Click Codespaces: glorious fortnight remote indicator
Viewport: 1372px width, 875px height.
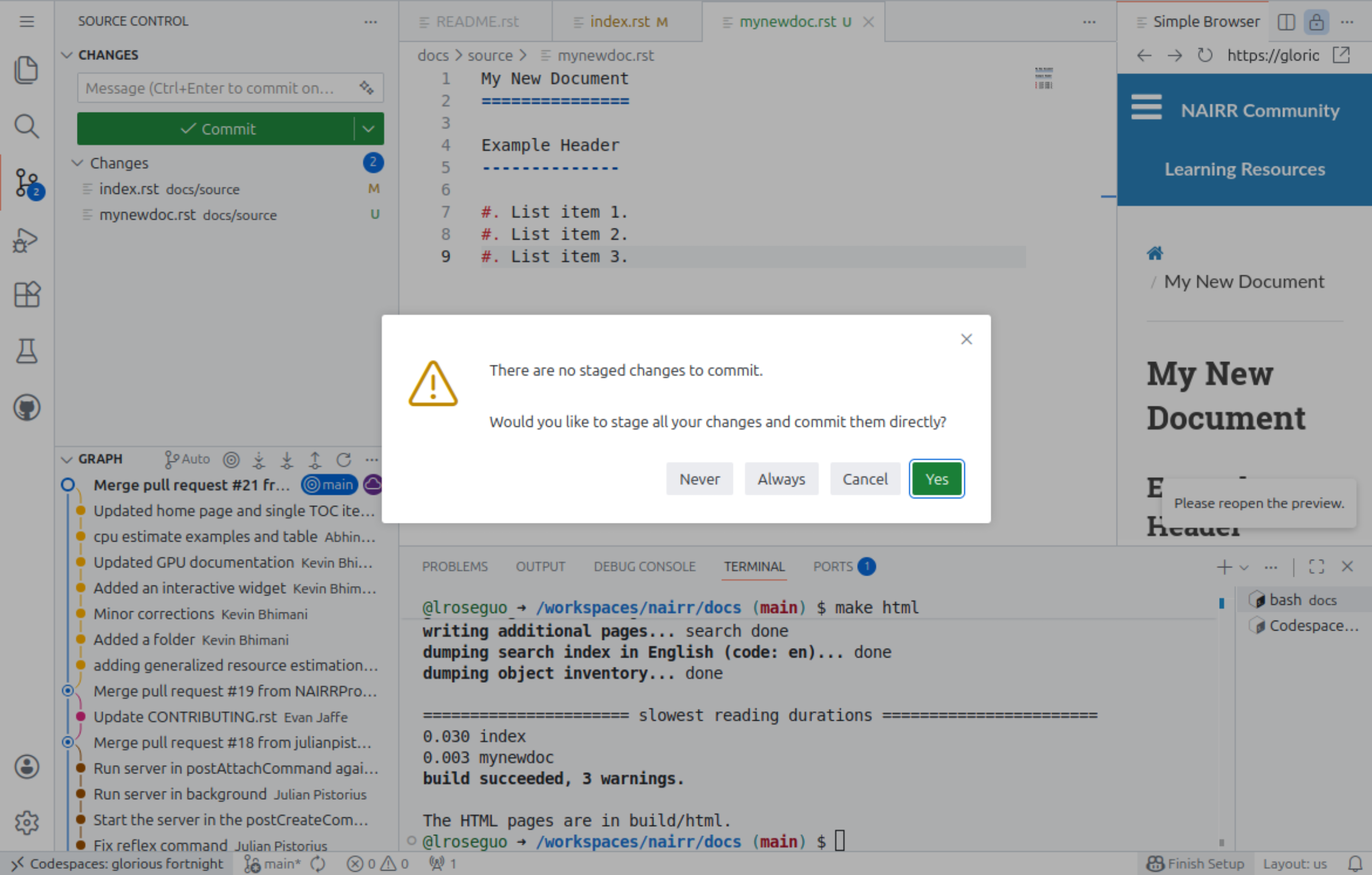tap(116, 863)
